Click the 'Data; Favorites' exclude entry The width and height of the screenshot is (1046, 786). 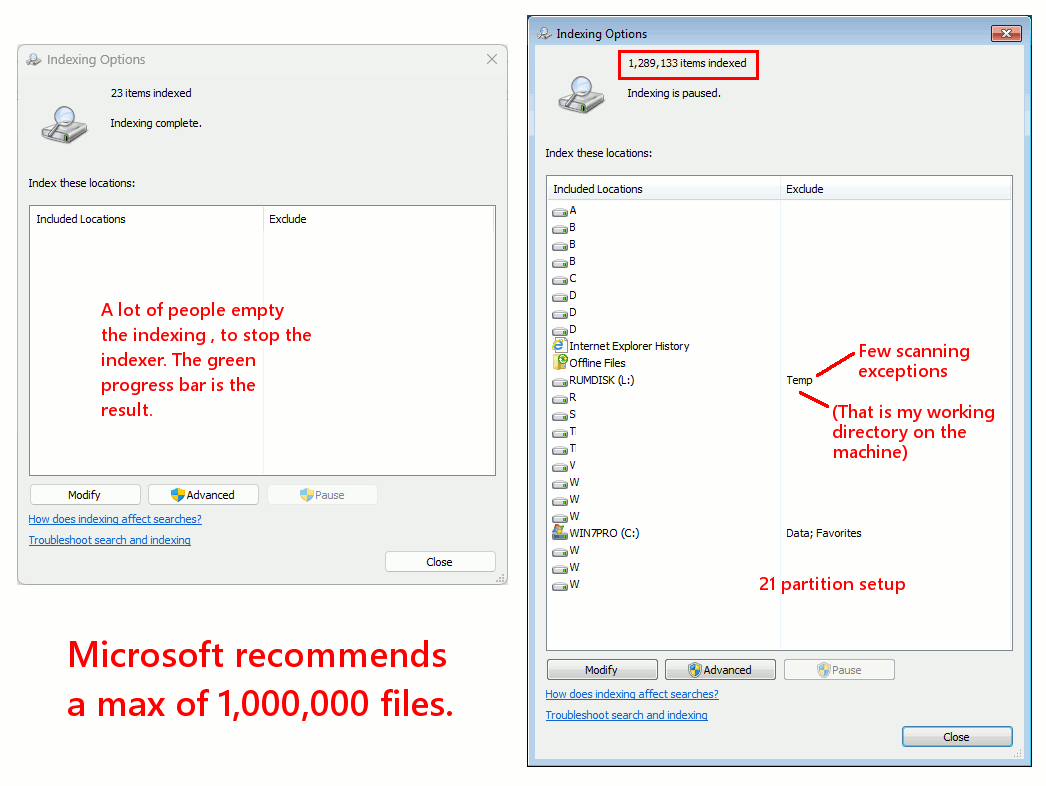pos(823,532)
